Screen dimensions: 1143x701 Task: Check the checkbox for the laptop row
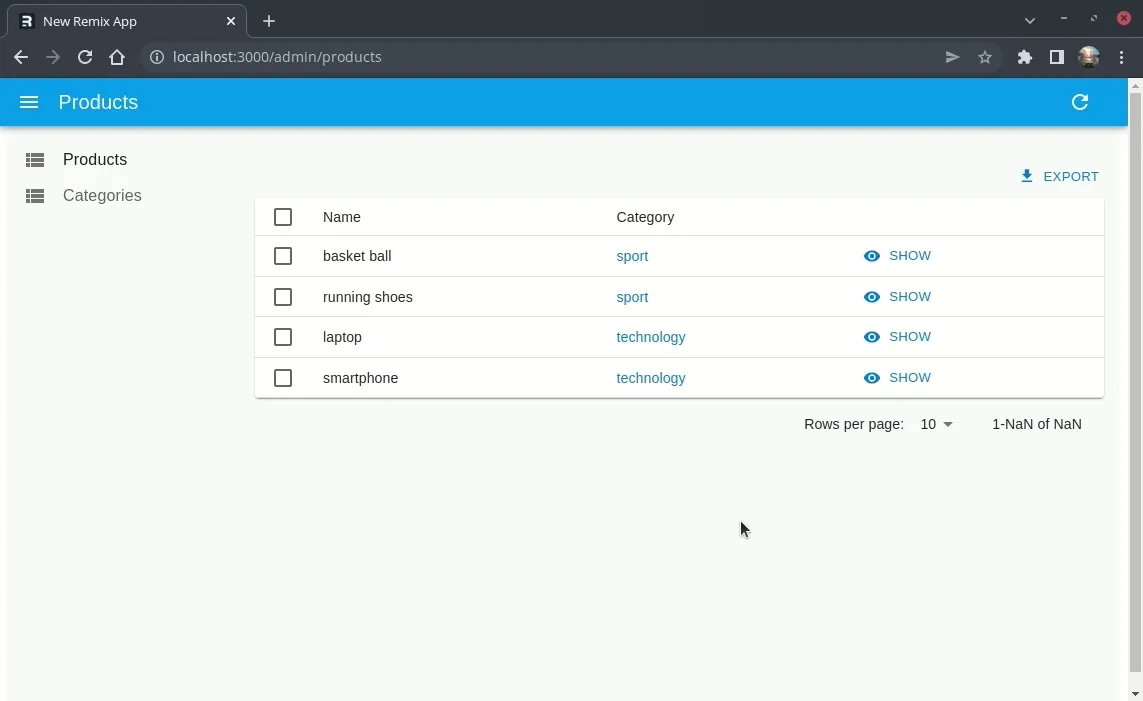tap(283, 337)
